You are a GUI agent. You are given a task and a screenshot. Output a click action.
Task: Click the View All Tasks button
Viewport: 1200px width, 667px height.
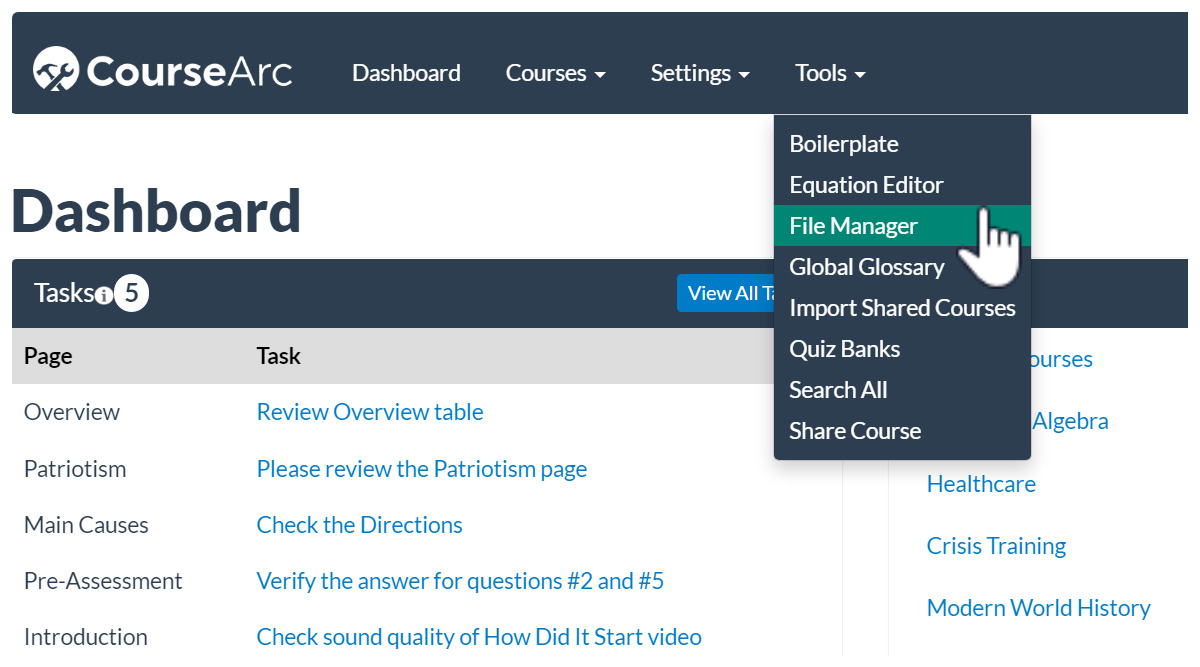click(726, 293)
